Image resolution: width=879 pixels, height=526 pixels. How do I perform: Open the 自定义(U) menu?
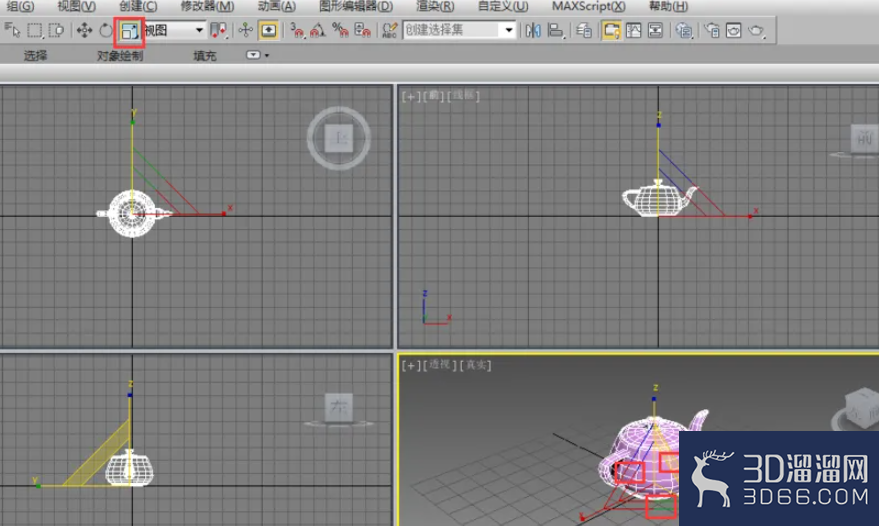click(503, 6)
